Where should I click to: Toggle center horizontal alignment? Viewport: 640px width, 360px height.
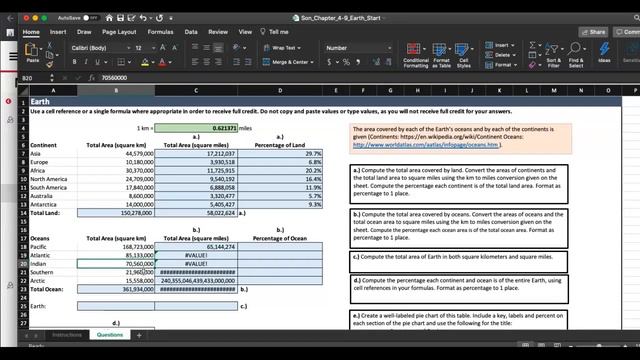[x=207, y=62]
